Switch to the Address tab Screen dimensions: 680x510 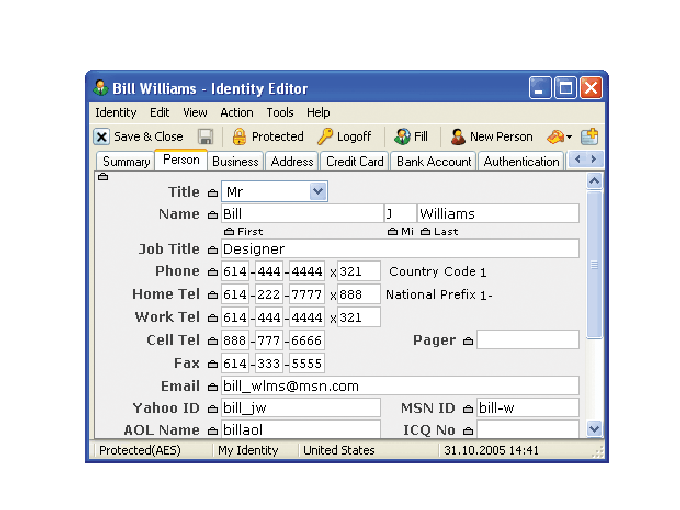292,162
